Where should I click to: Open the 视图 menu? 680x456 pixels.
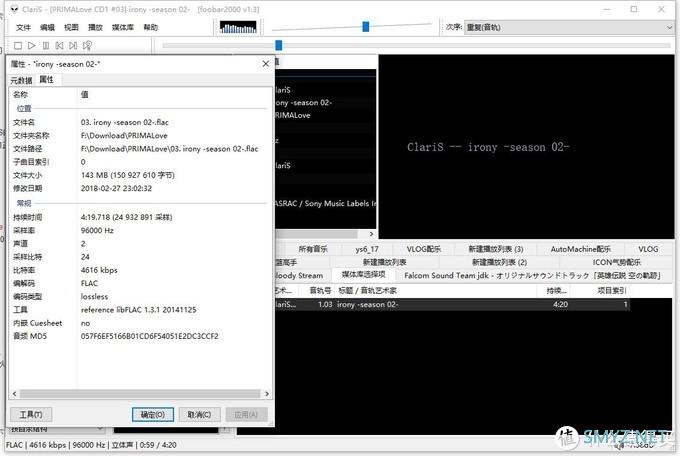click(71, 27)
